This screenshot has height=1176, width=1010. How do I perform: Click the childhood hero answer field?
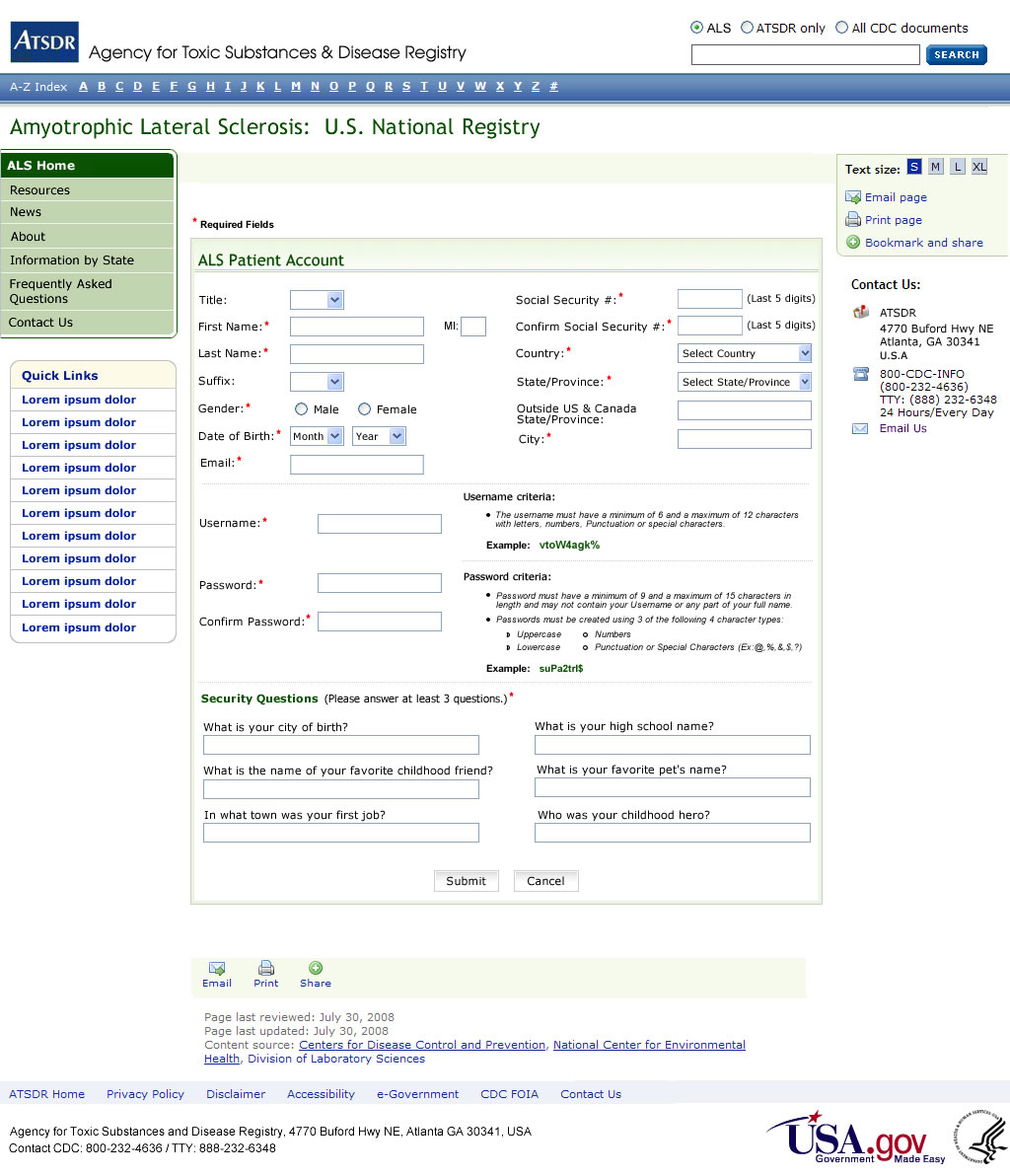point(673,833)
